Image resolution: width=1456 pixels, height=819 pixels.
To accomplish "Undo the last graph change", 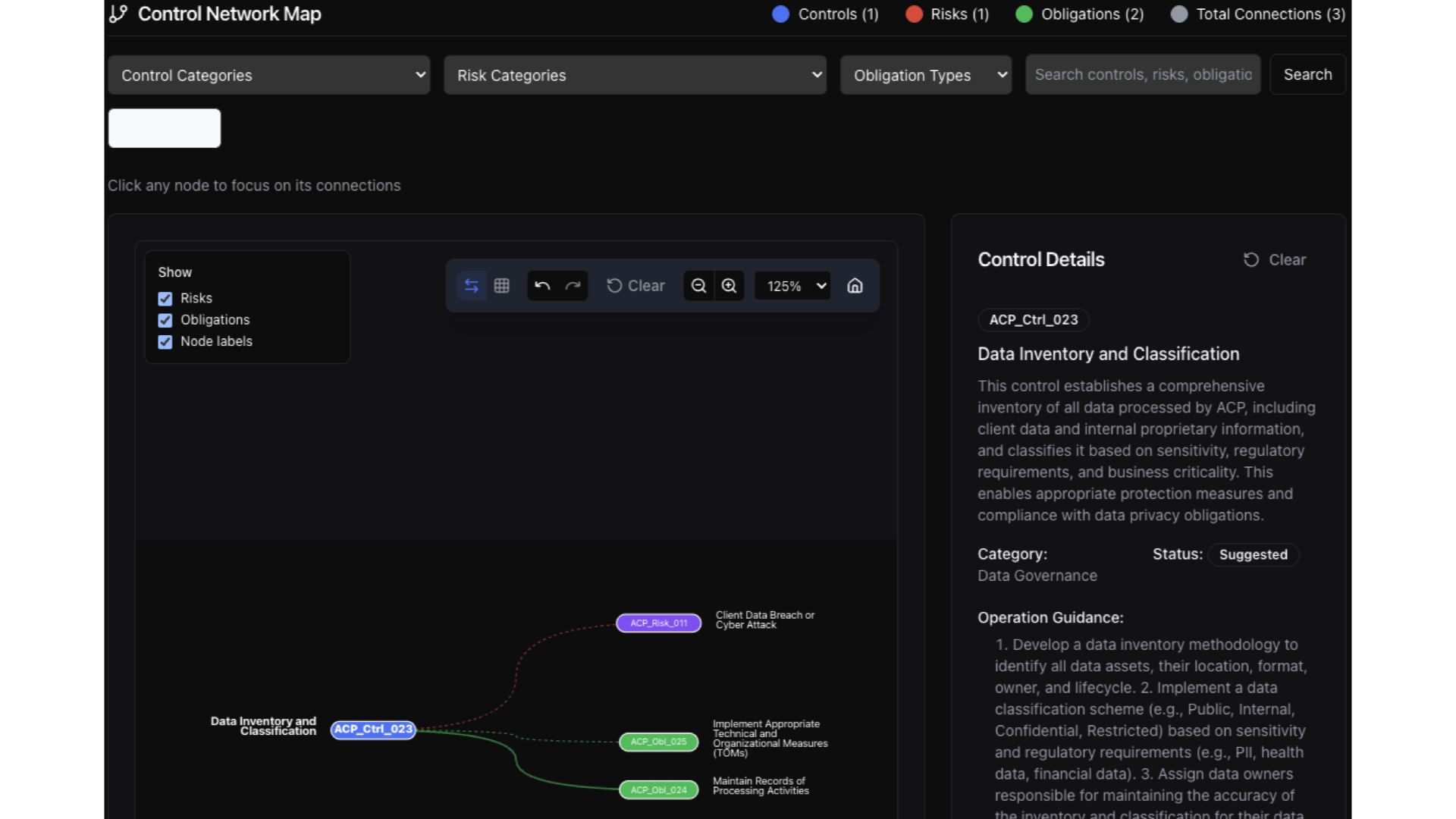I will pyautogui.click(x=541, y=286).
